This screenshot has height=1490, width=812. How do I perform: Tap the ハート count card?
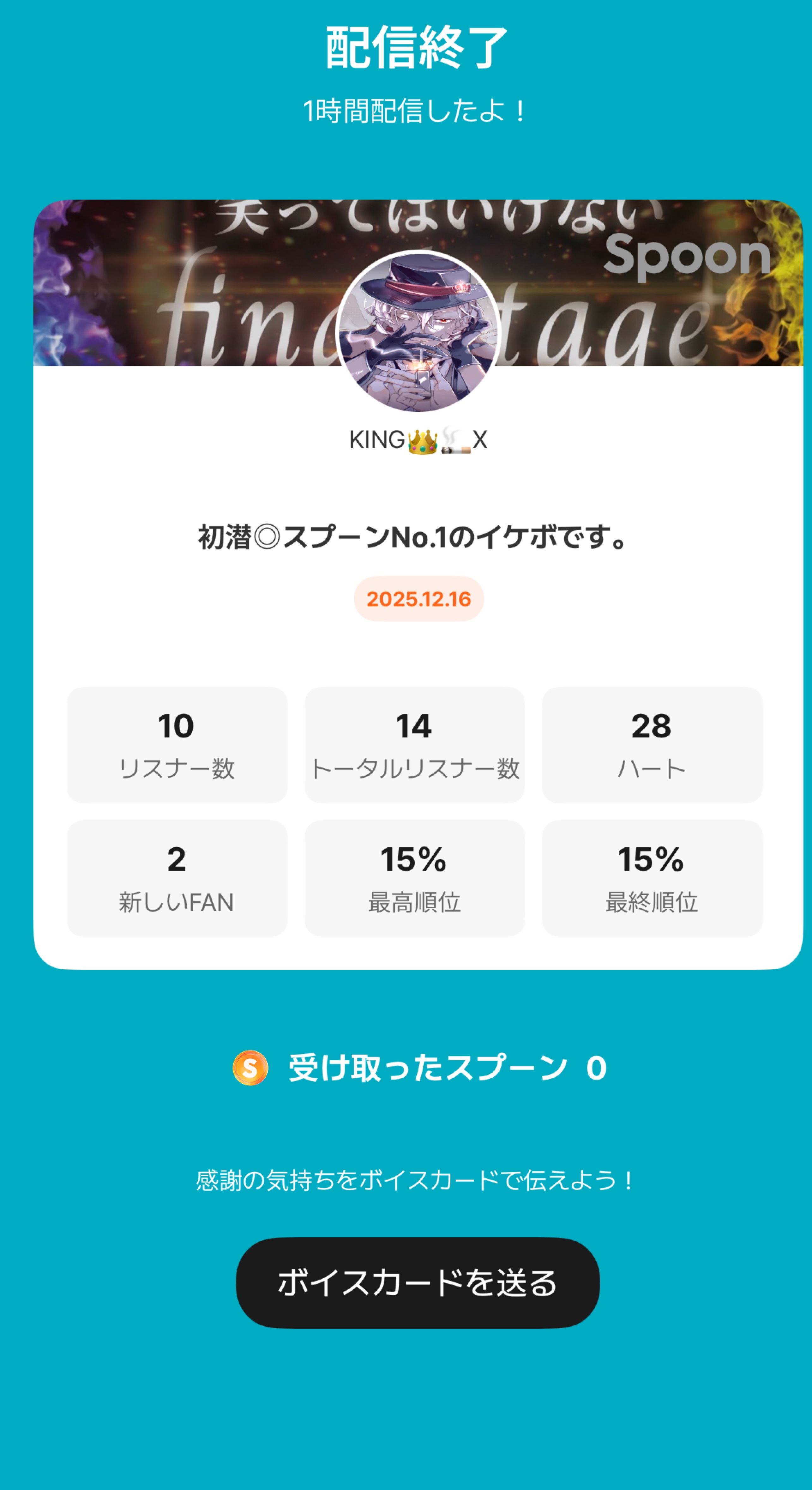(x=652, y=745)
